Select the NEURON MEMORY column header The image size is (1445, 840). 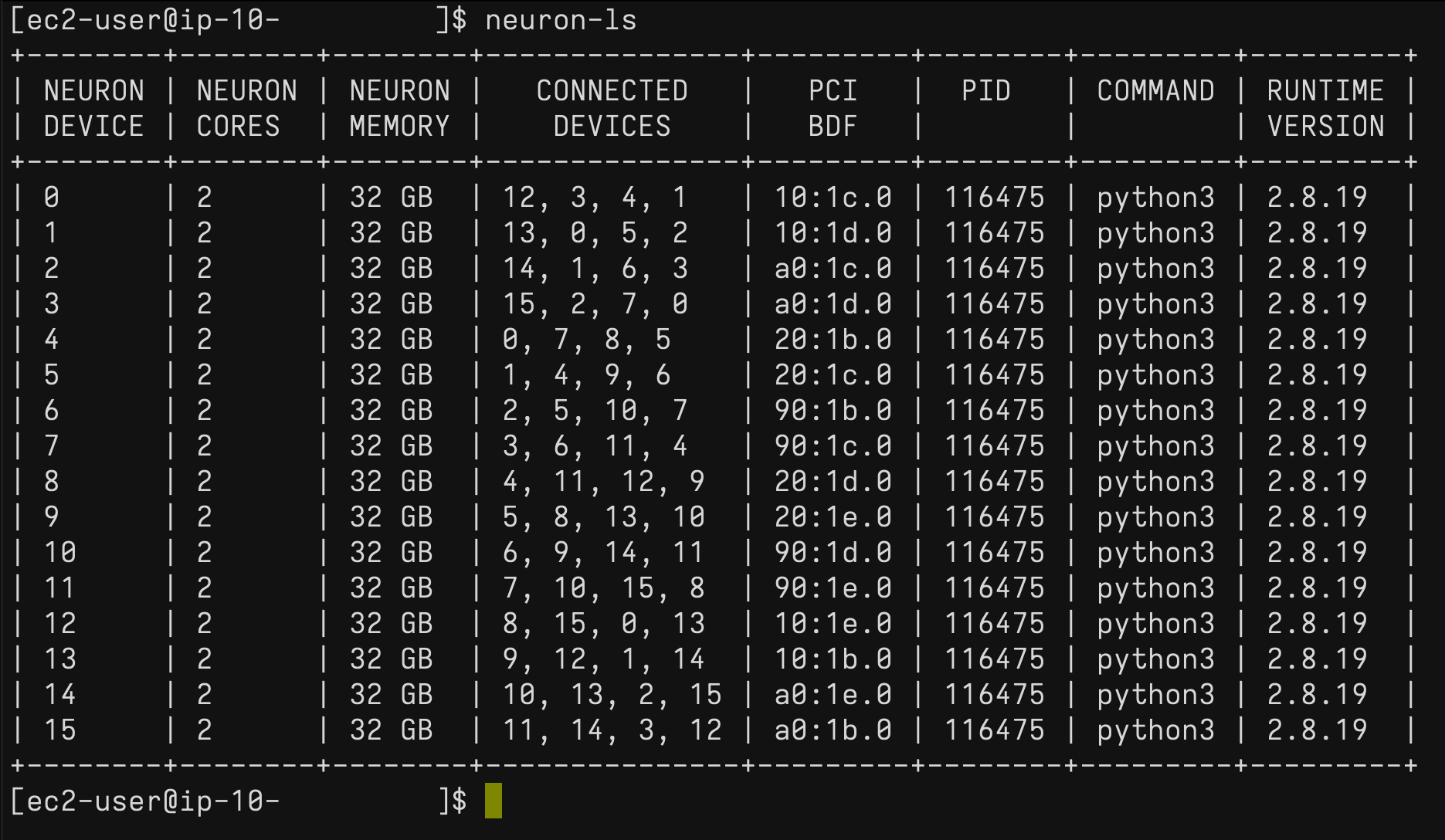pos(399,108)
